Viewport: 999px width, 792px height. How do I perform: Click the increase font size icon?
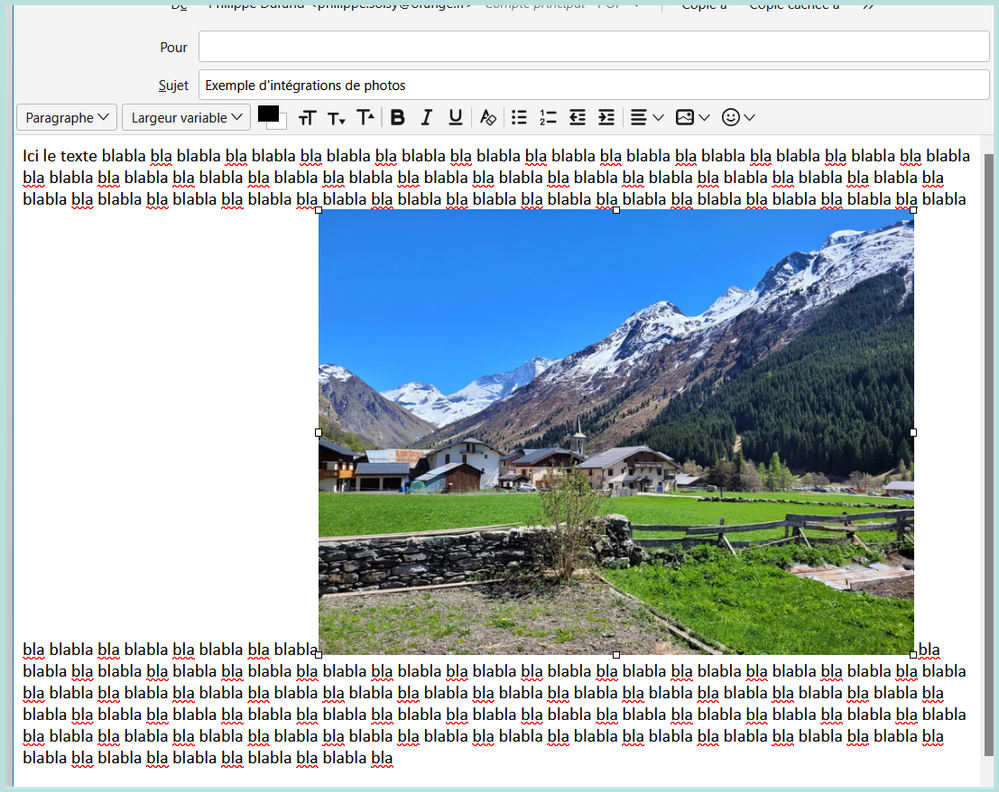point(366,118)
